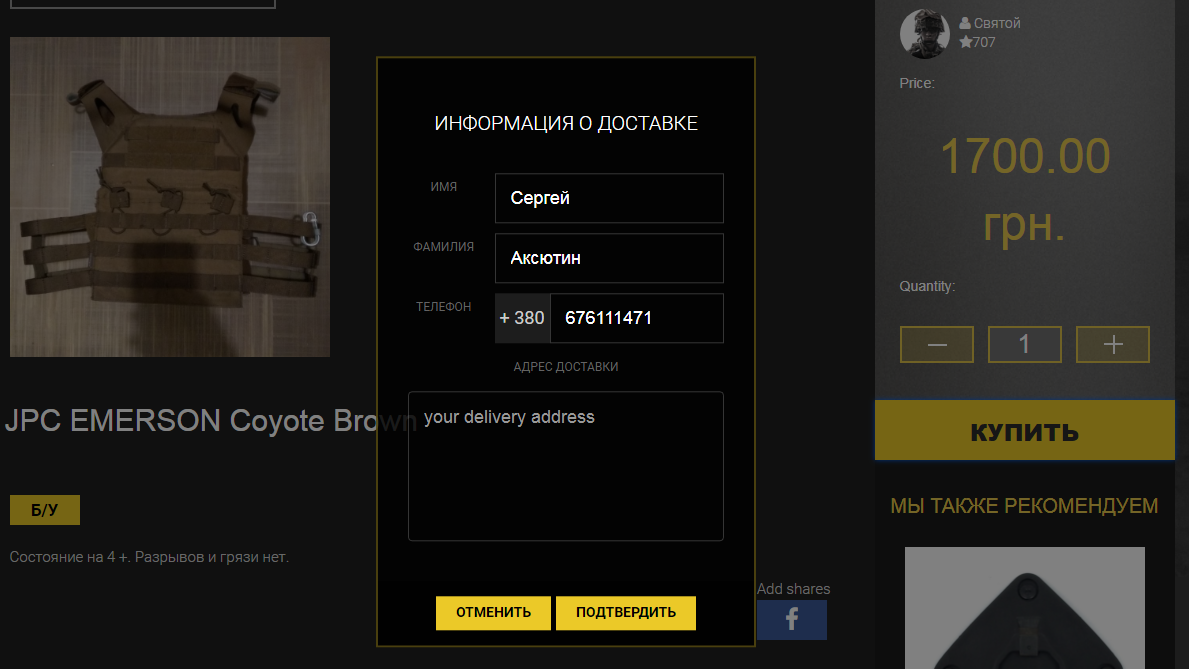Click the ИМЯ field containing Сергей

click(x=609, y=198)
